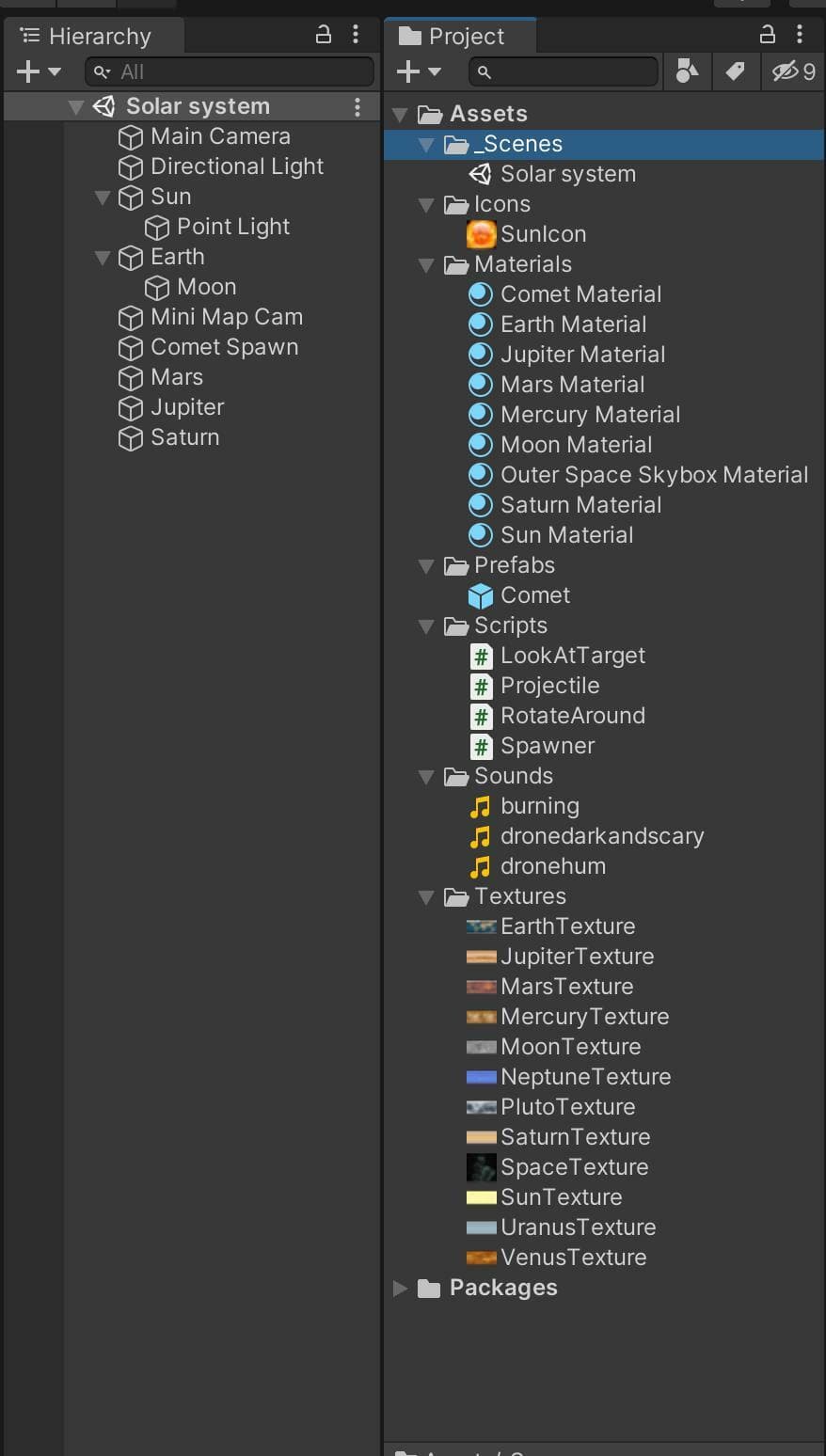Viewport: 826px width, 1456px height.
Task: Select the EarthTexture thumbnail
Action: 482,927
